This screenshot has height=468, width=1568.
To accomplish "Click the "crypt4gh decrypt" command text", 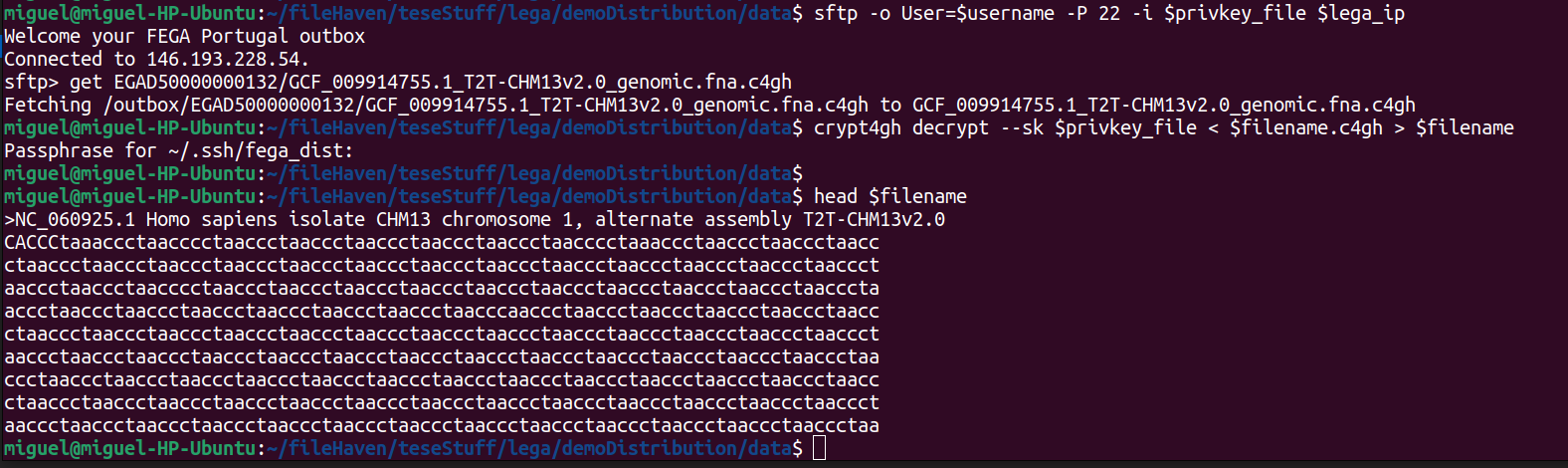I will [x=901, y=128].
